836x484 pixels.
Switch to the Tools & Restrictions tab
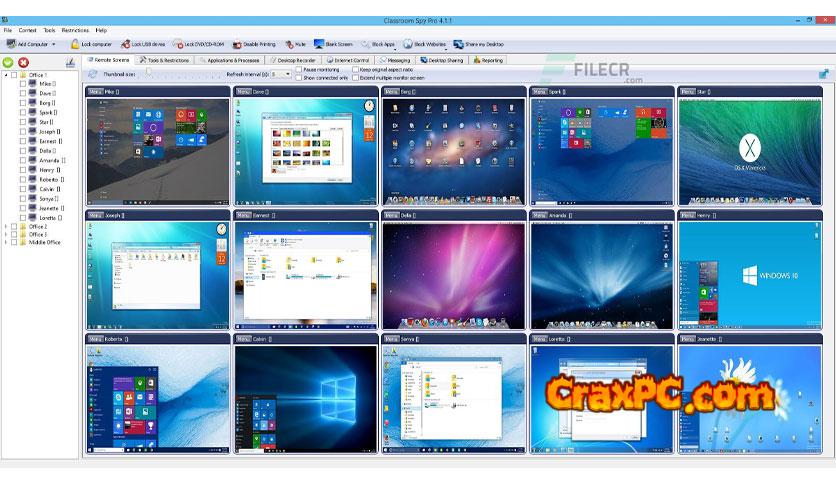tap(165, 60)
